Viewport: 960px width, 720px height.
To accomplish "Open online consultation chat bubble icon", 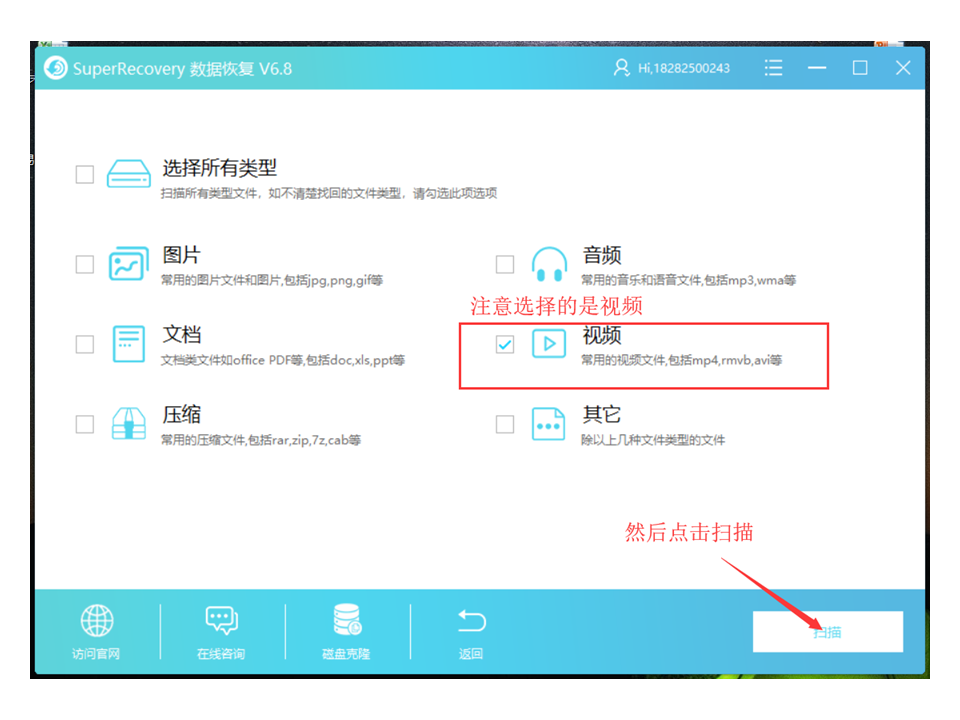I will 222,621.
